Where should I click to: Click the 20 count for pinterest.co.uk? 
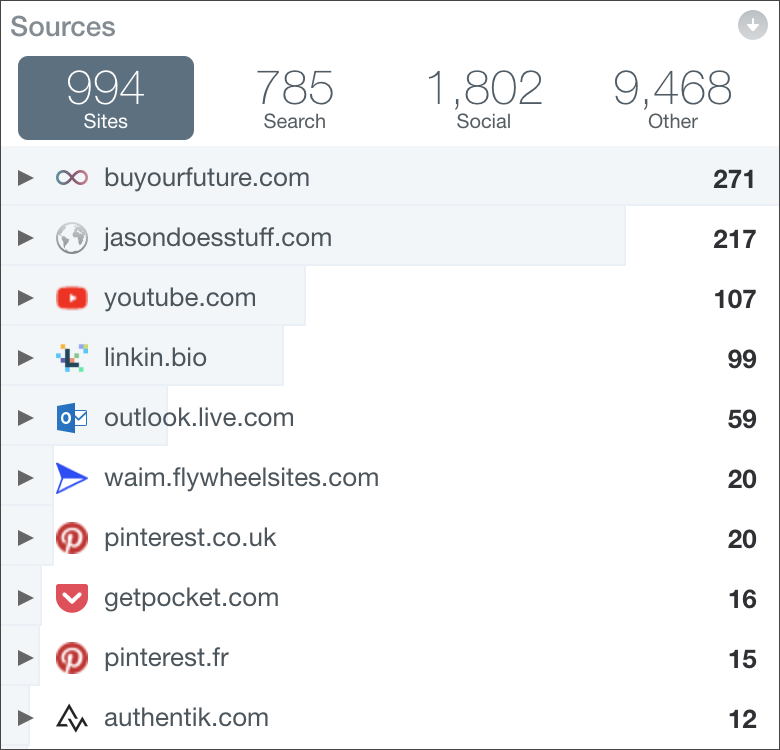tap(742, 539)
